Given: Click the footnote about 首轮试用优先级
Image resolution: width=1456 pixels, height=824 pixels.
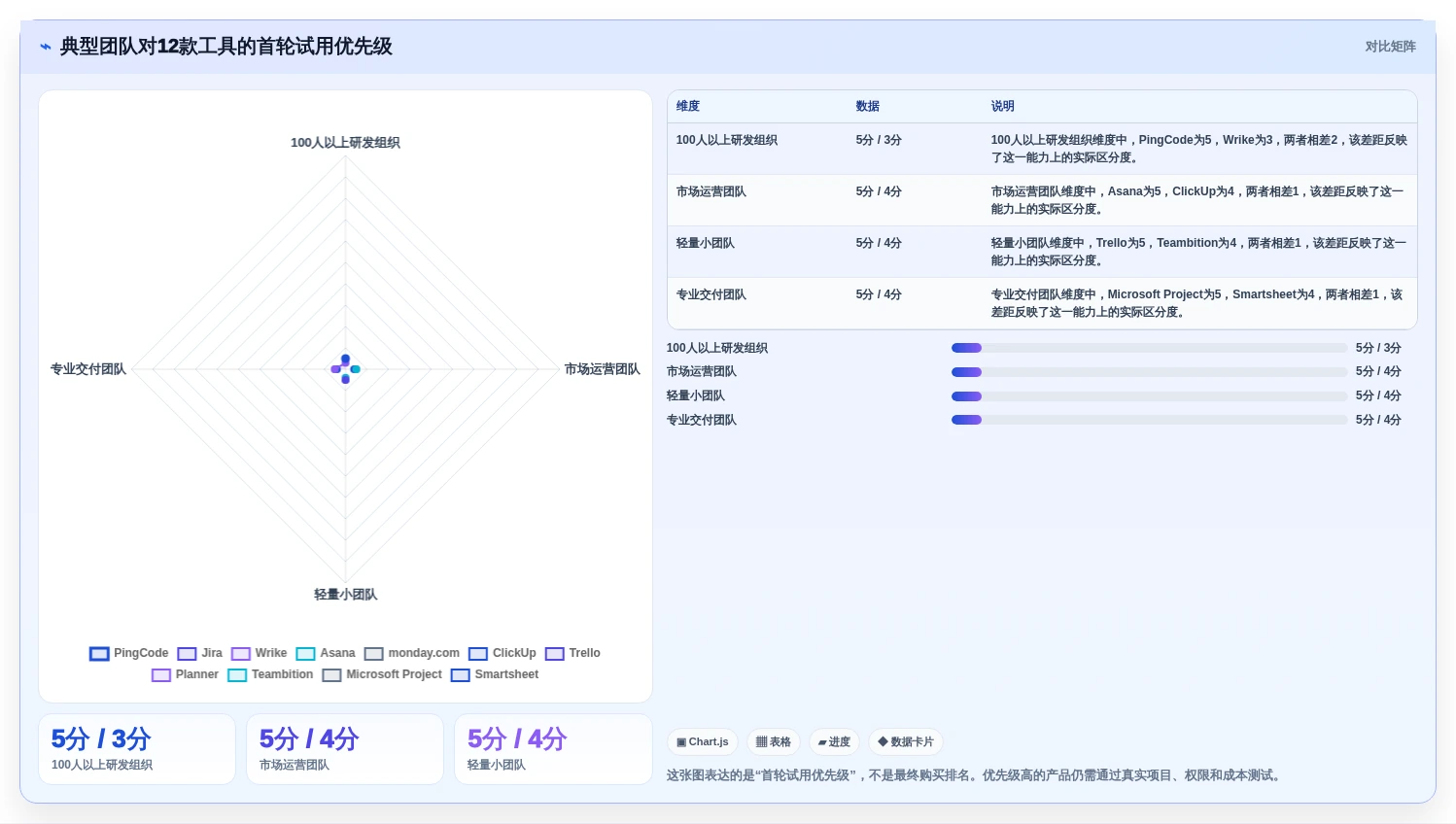Looking at the screenshot, I should (x=975, y=775).
